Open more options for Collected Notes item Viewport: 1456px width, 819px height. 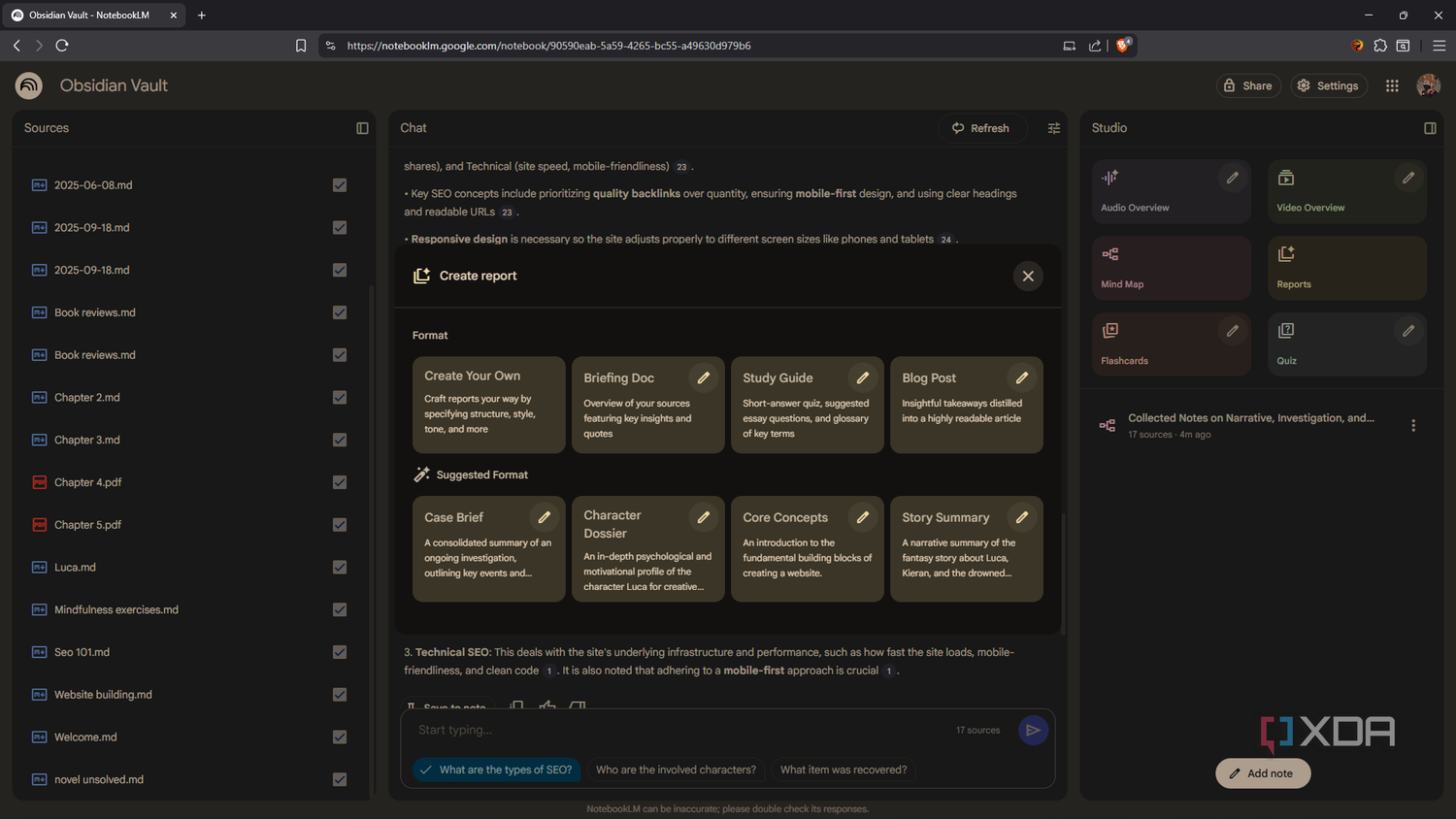1413,425
